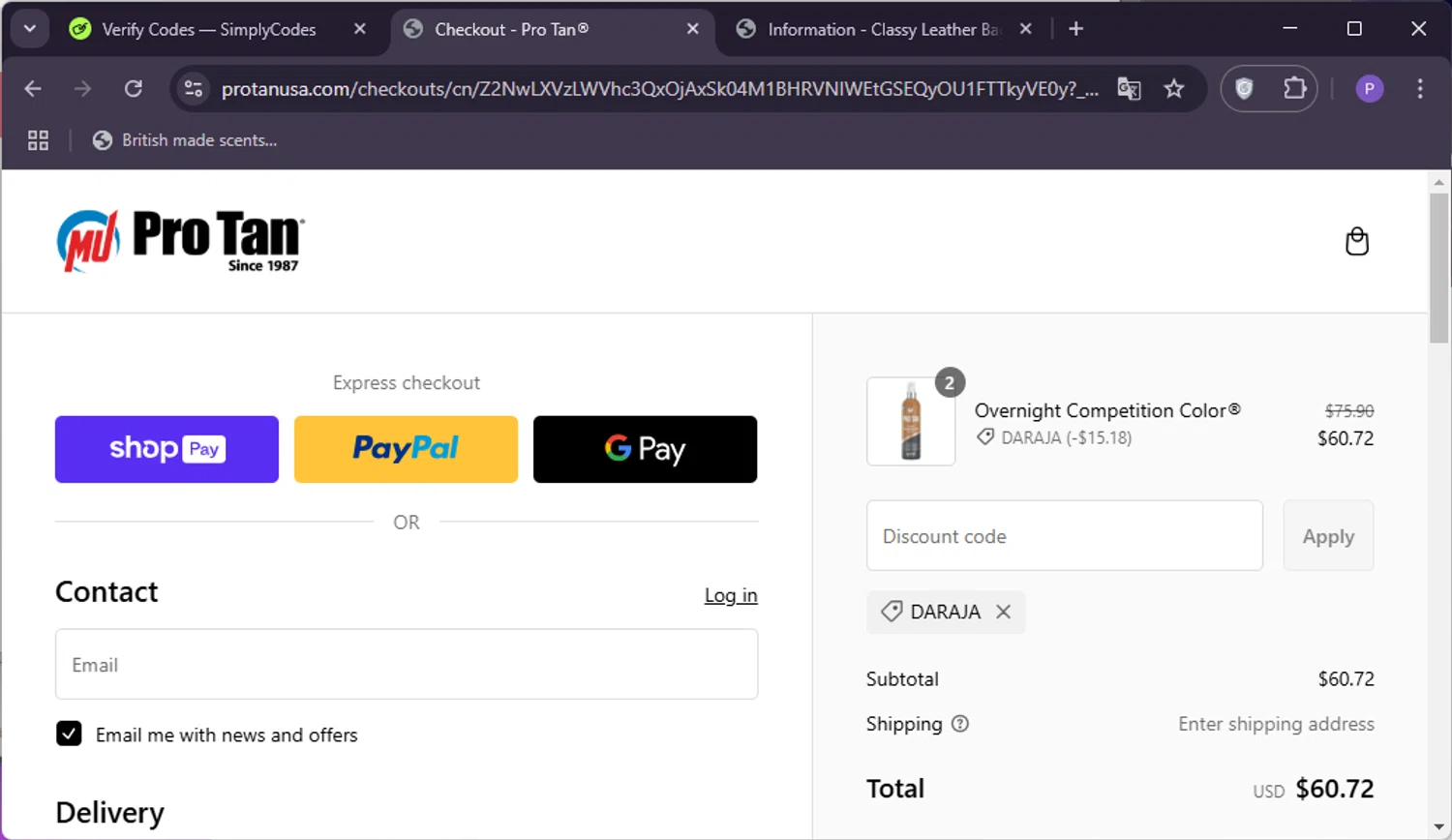The image size is (1452, 840).
Task: Open the tab search dropdown arrow
Action: click(x=30, y=29)
